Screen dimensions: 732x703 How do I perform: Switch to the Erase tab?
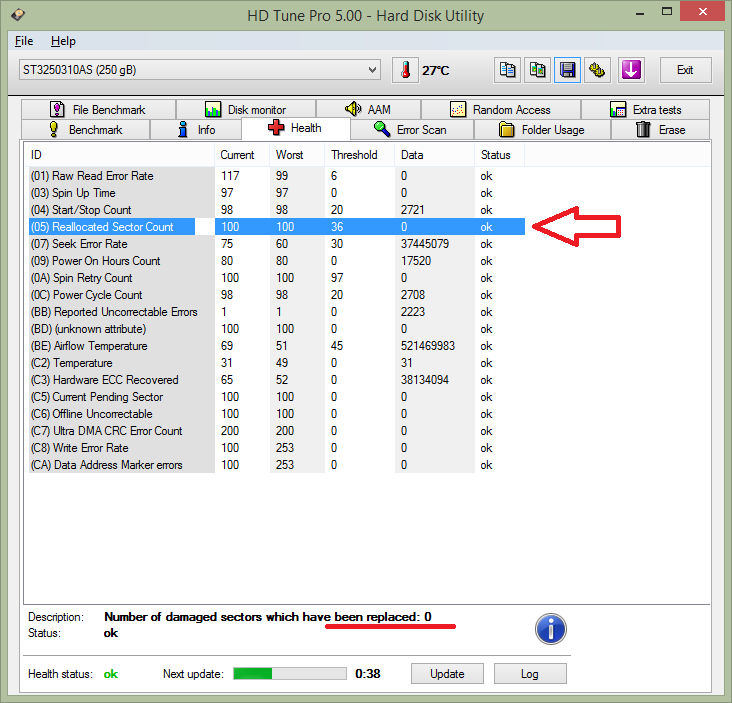660,130
